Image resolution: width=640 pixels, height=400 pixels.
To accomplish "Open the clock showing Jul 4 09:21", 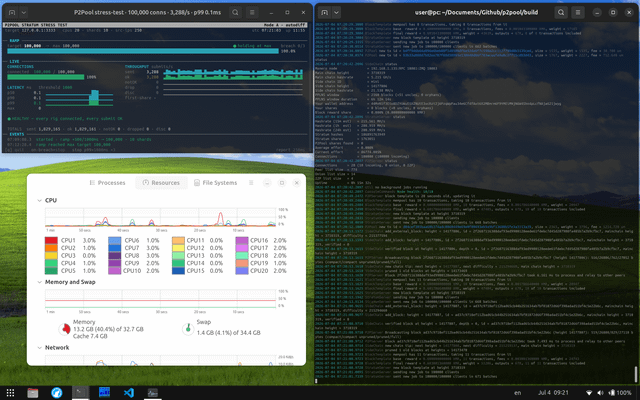I will (x=553, y=393).
